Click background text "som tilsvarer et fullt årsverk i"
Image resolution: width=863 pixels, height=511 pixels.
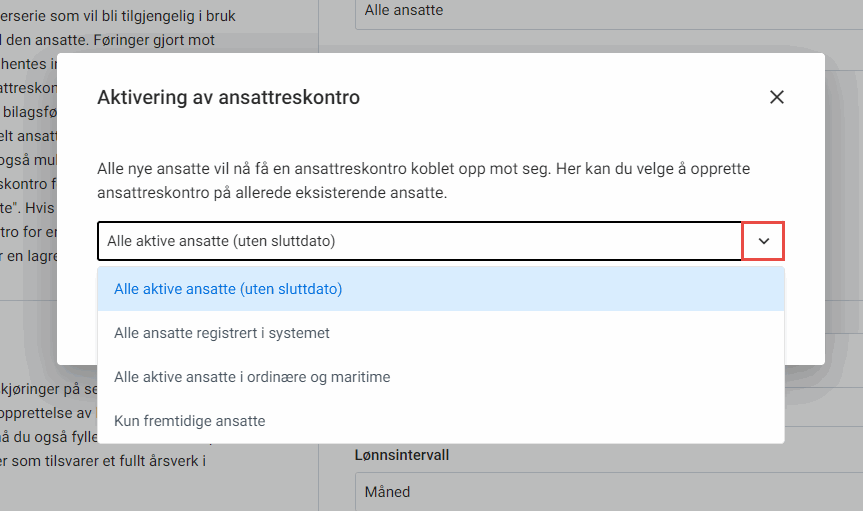tap(104, 461)
